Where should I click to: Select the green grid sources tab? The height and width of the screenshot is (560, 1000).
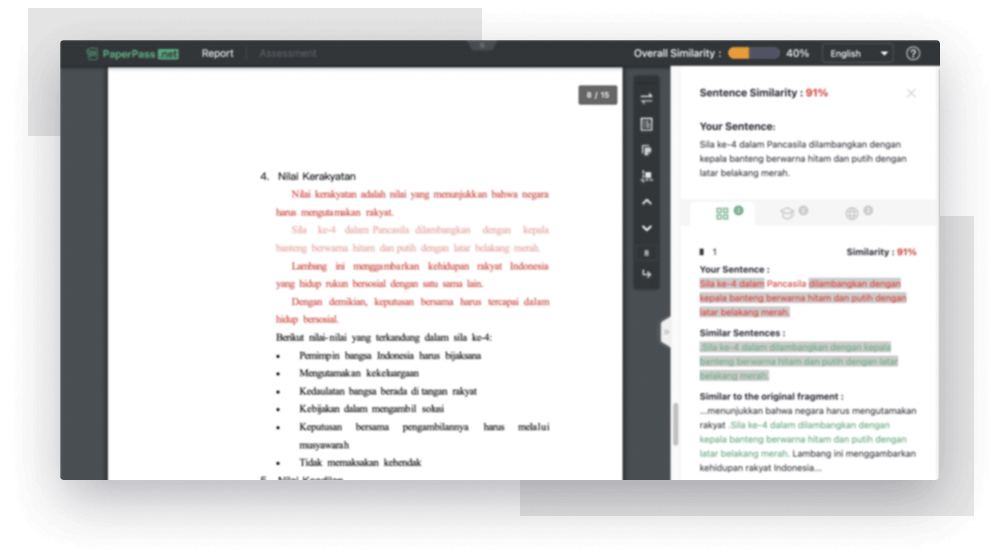[x=723, y=213]
